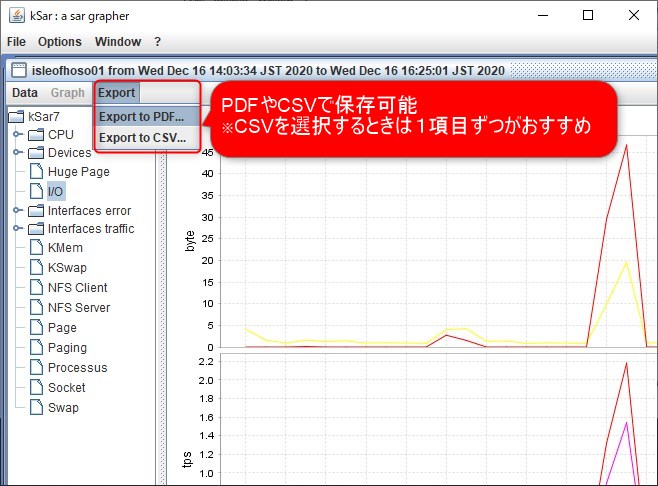The height and width of the screenshot is (486, 658).
Task: Click the Paging document icon
Action: (37, 347)
